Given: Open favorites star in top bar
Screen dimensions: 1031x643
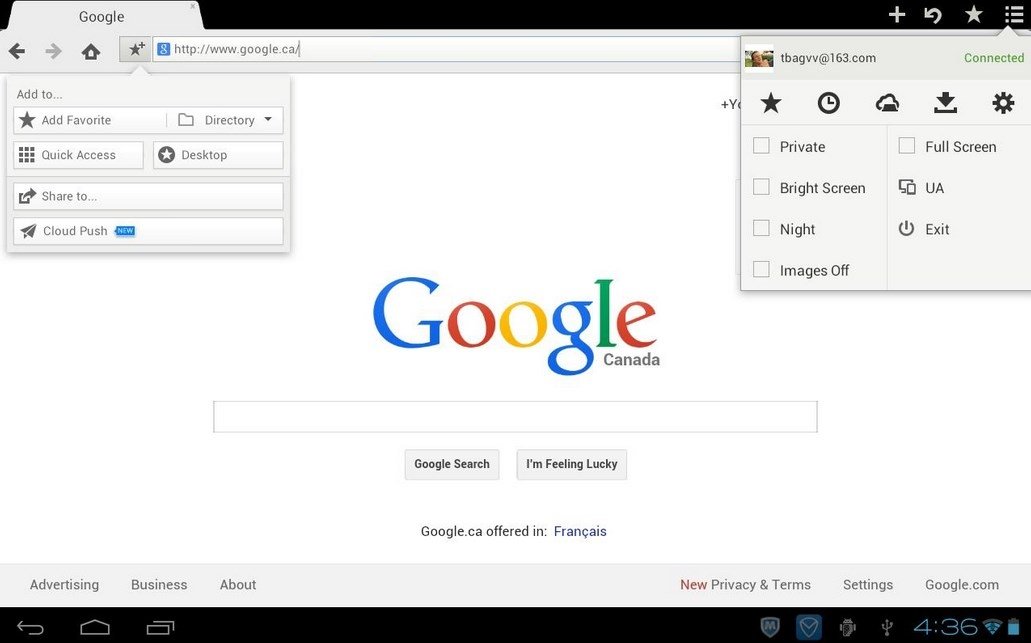Looking at the screenshot, I should tap(974, 14).
